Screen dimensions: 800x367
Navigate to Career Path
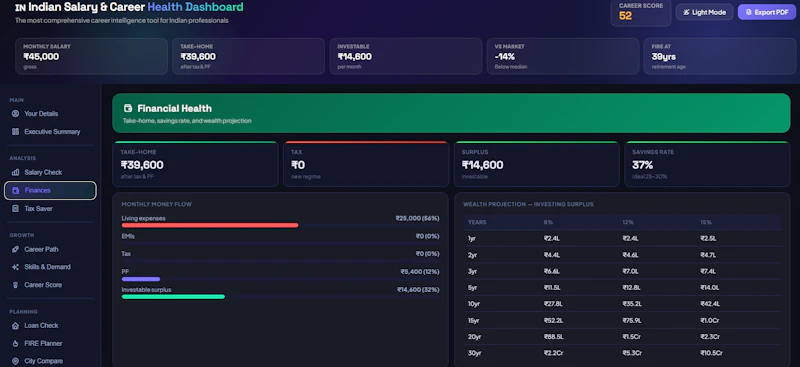tap(50, 250)
